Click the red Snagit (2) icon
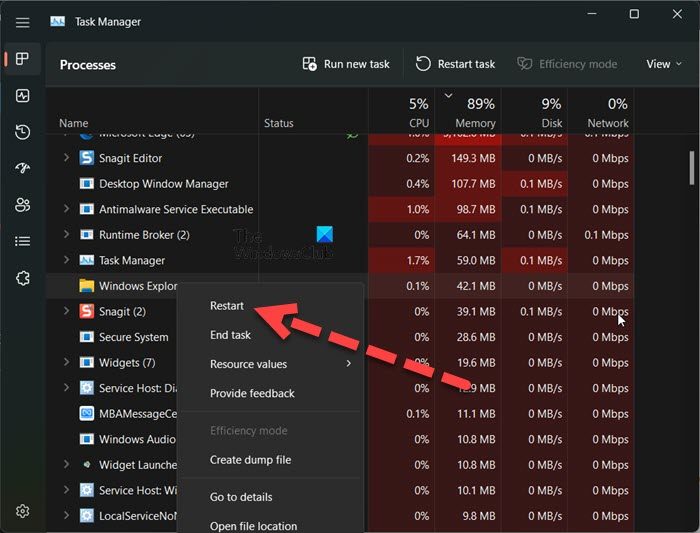The height and width of the screenshot is (533, 700). [87, 311]
